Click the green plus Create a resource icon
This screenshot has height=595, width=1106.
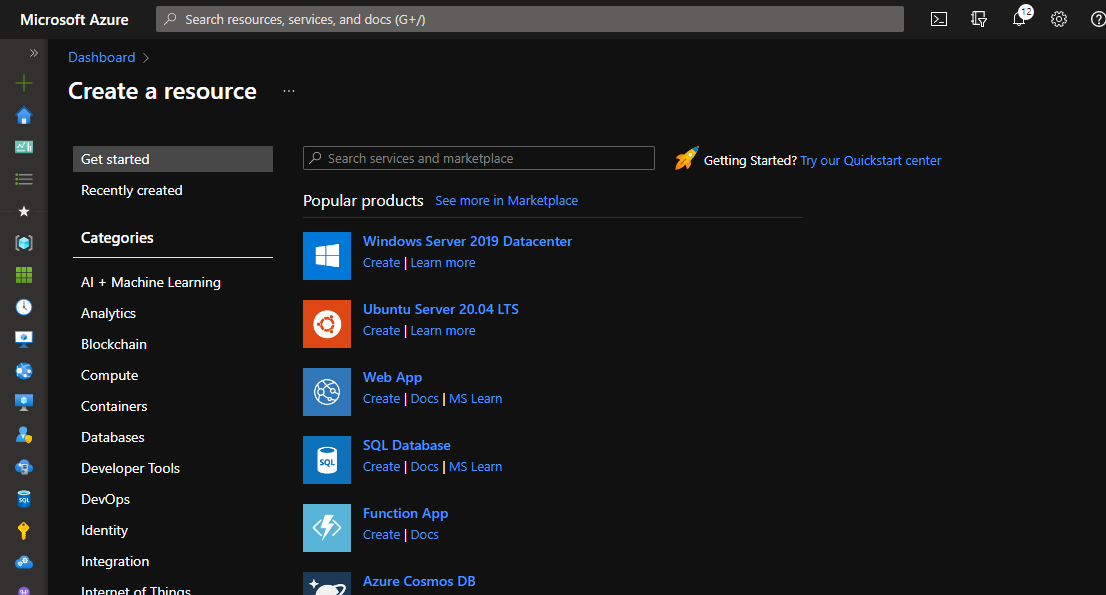click(24, 84)
